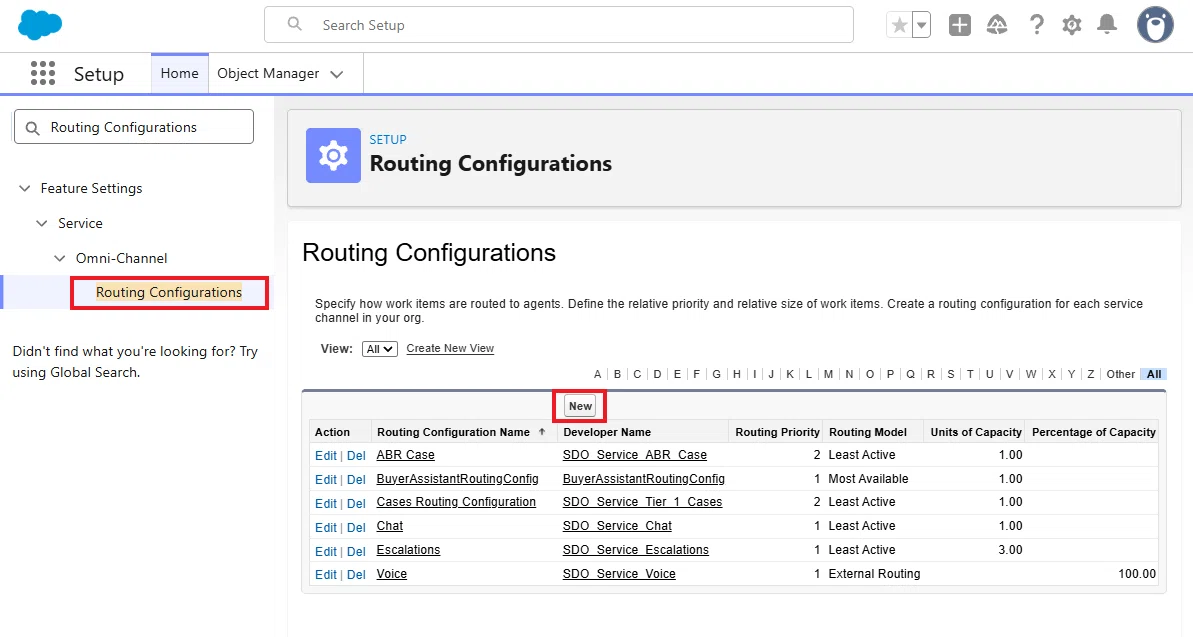This screenshot has height=637, width=1193.
Task: Select the All alphabet filter
Action: pos(1154,374)
